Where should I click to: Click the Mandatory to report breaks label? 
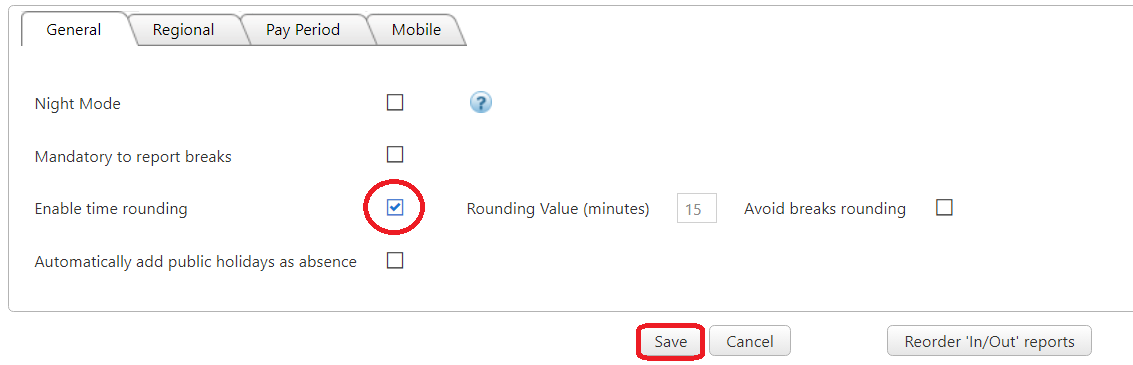[x=133, y=156]
